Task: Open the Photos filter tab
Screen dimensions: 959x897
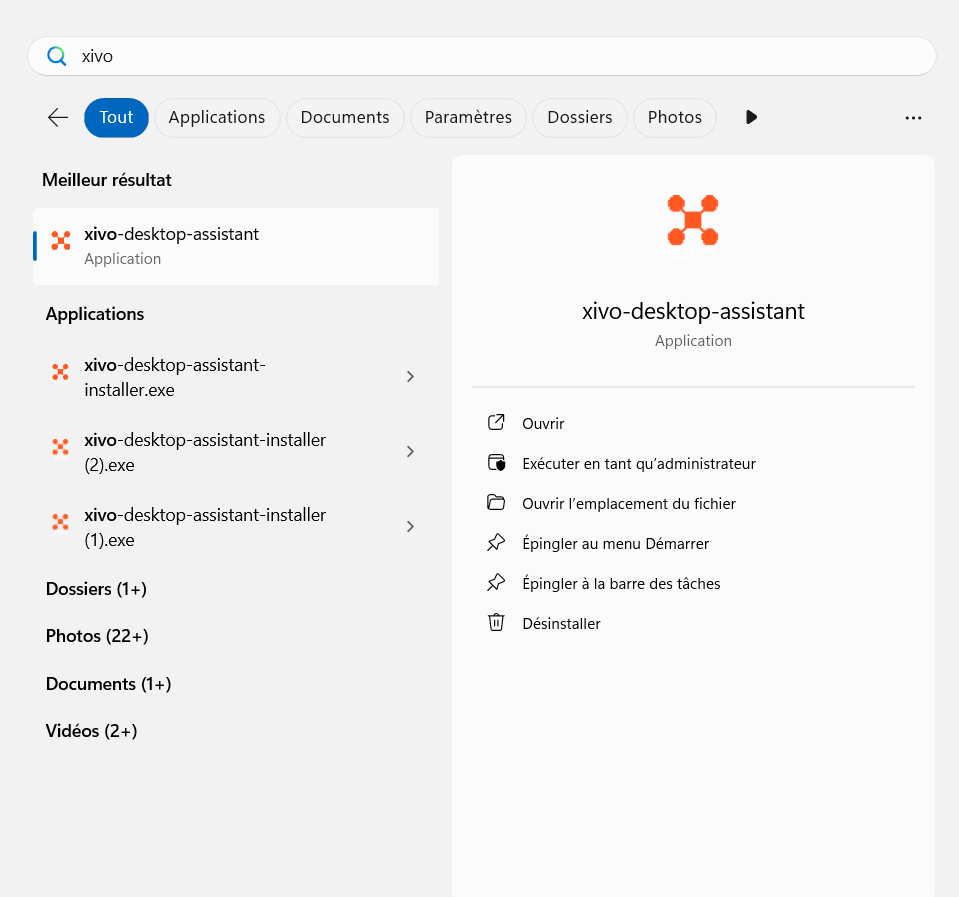Action: coord(675,118)
